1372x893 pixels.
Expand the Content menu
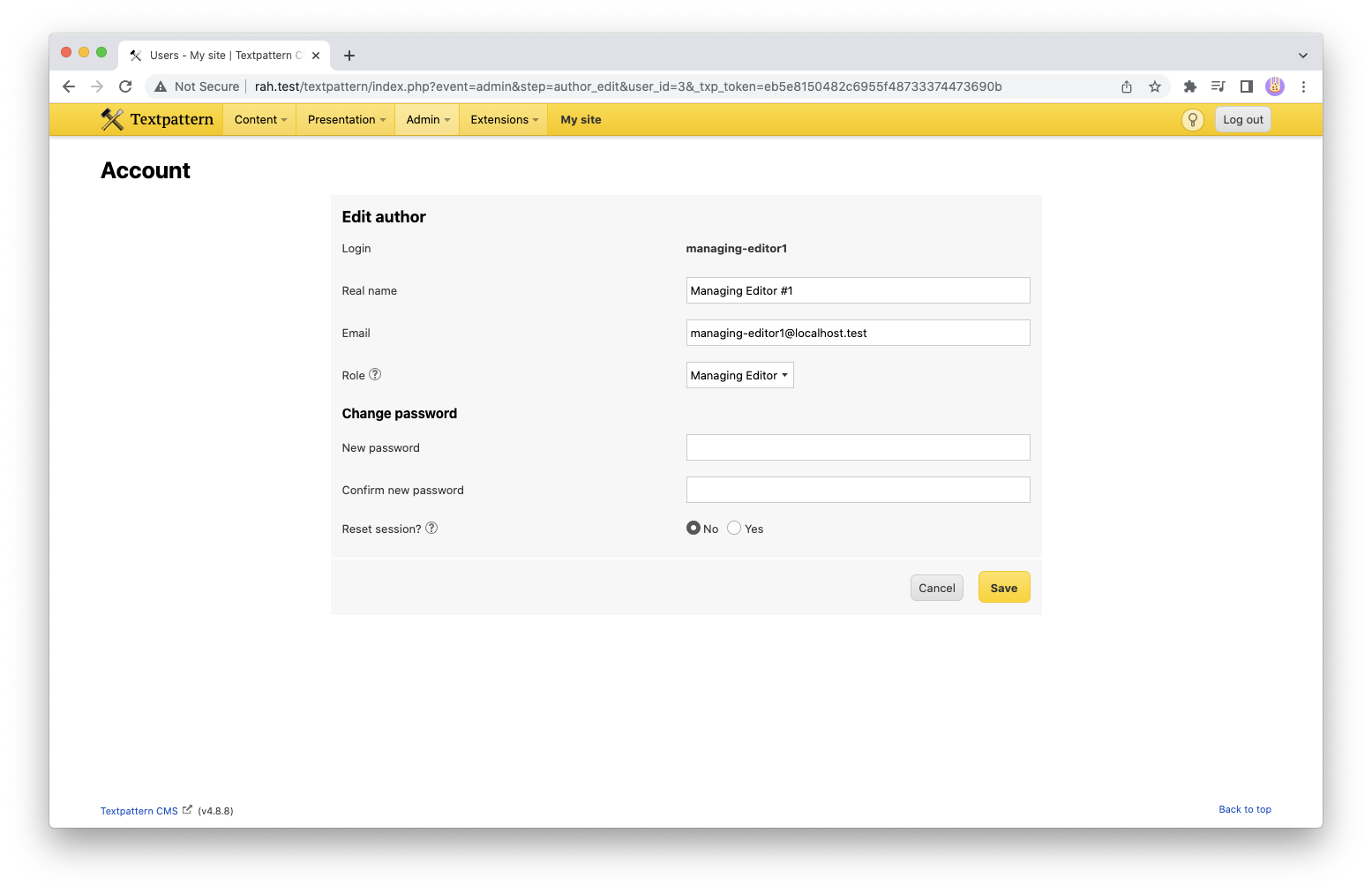(x=260, y=120)
